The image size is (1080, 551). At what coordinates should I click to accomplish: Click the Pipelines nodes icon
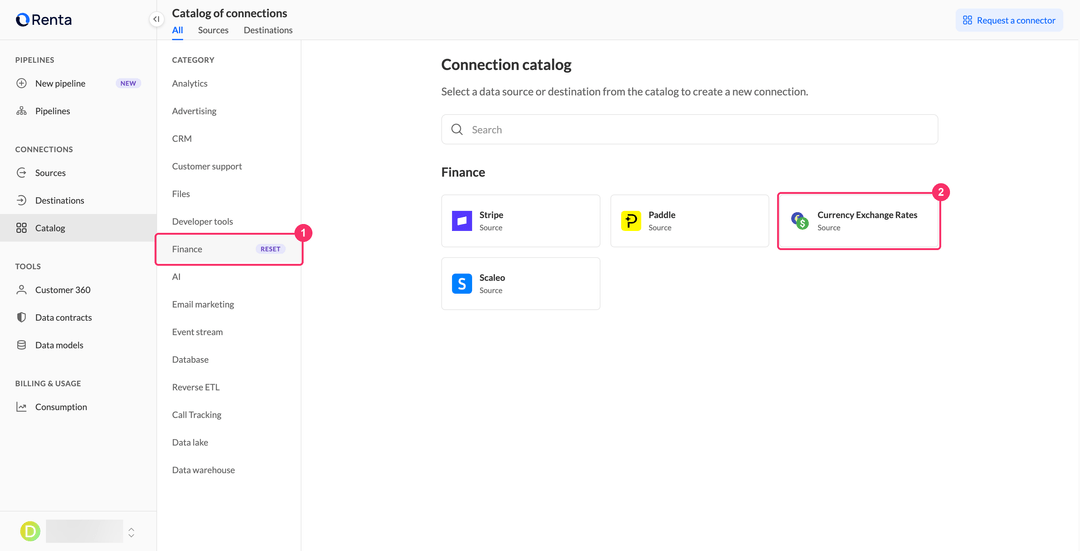tap(21, 111)
